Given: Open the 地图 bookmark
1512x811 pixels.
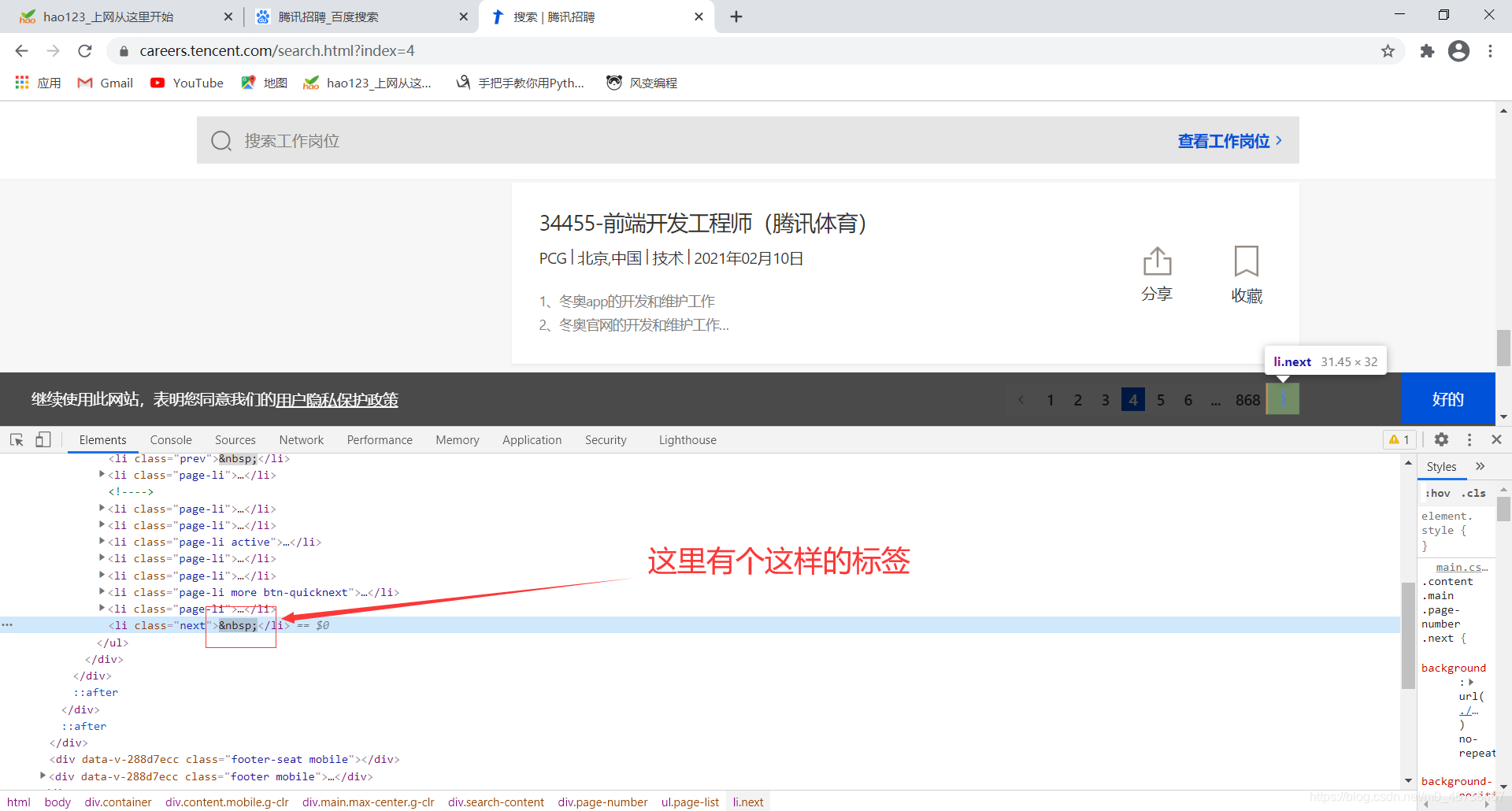Looking at the screenshot, I should coord(265,83).
